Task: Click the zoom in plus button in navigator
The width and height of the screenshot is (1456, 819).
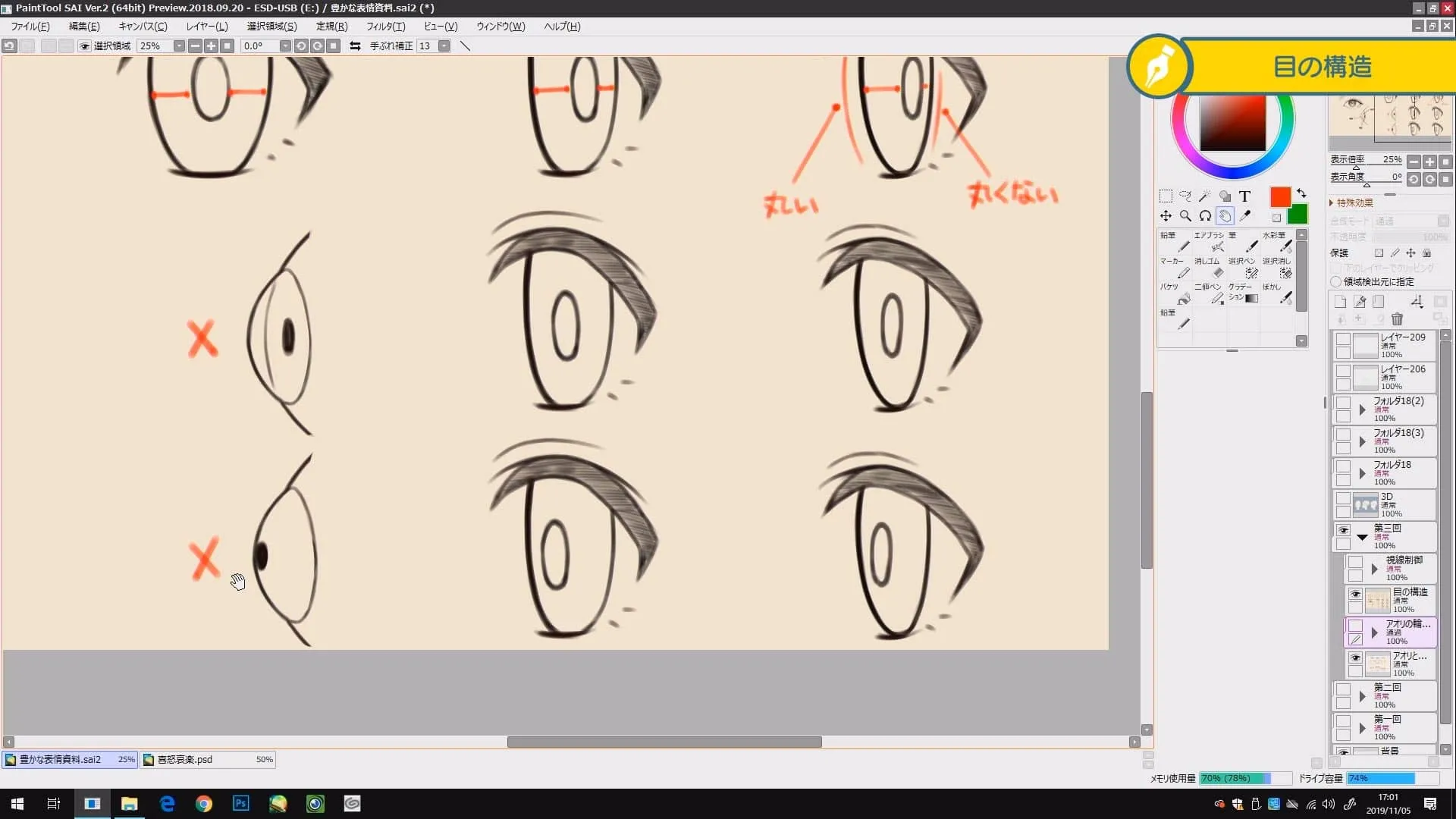Action: pyautogui.click(x=1429, y=162)
